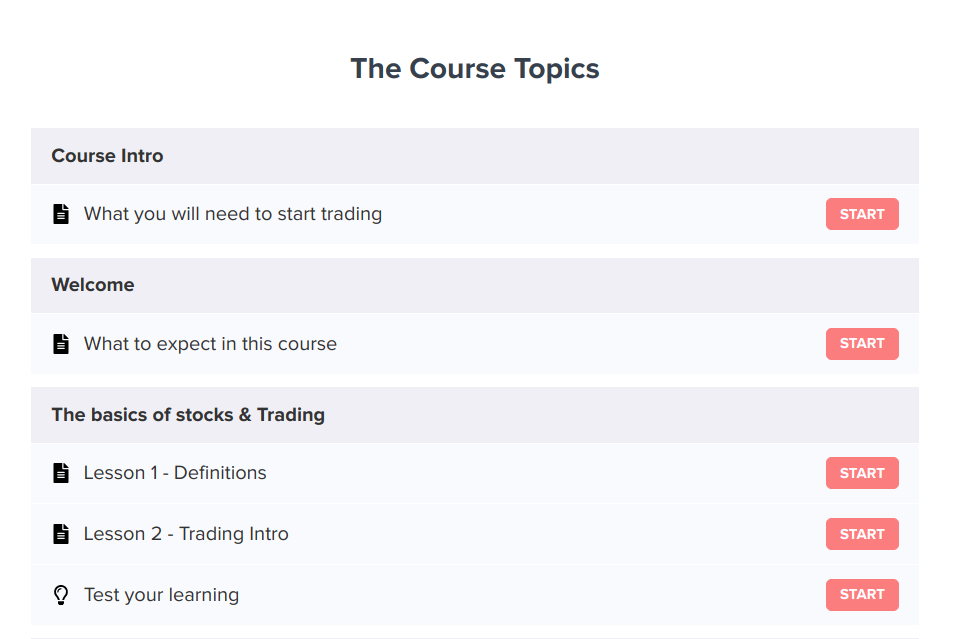Start the 'What you will need to start trading' topic

(x=861, y=214)
